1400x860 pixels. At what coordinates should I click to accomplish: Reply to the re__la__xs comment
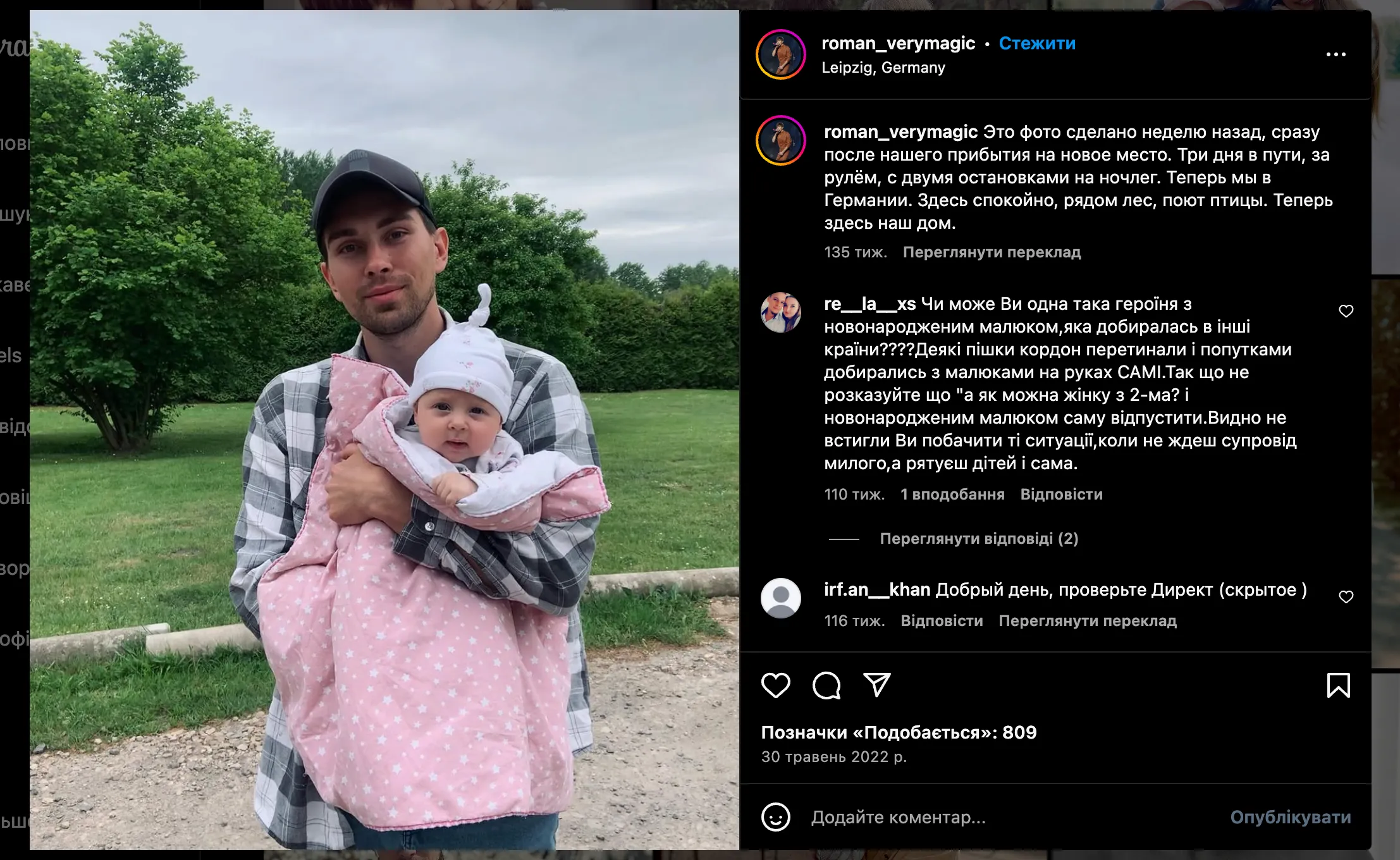(1061, 494)
